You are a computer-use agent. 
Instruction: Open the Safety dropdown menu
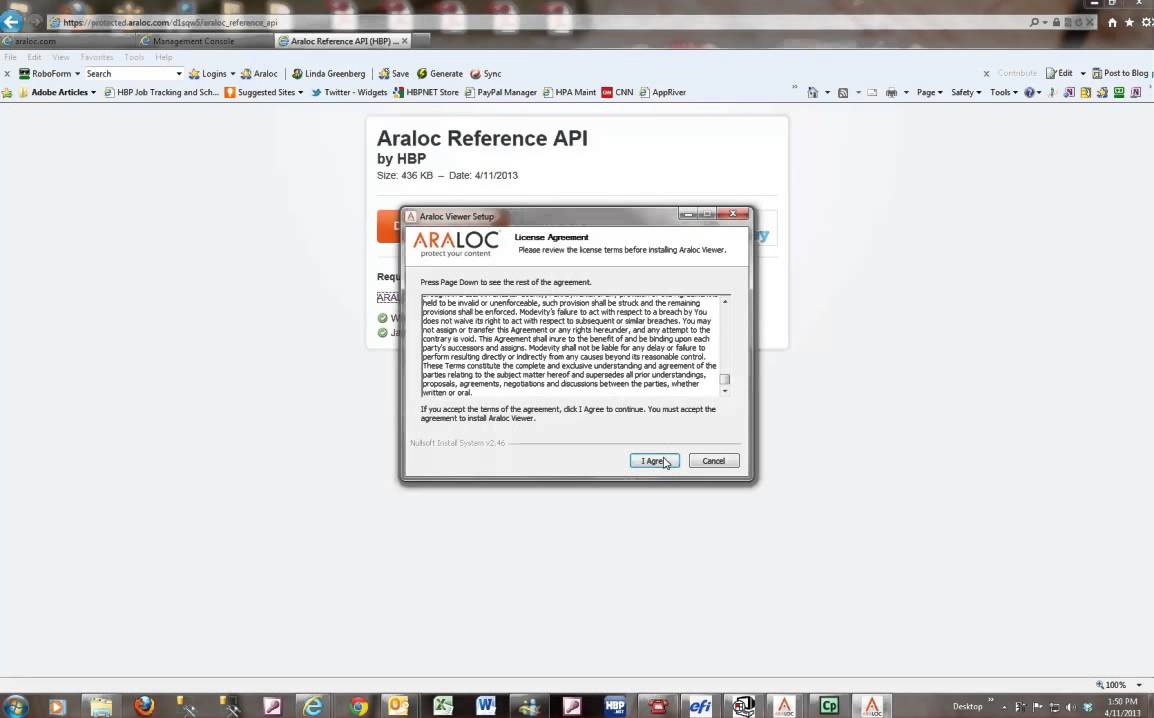[x=966, y=93]
